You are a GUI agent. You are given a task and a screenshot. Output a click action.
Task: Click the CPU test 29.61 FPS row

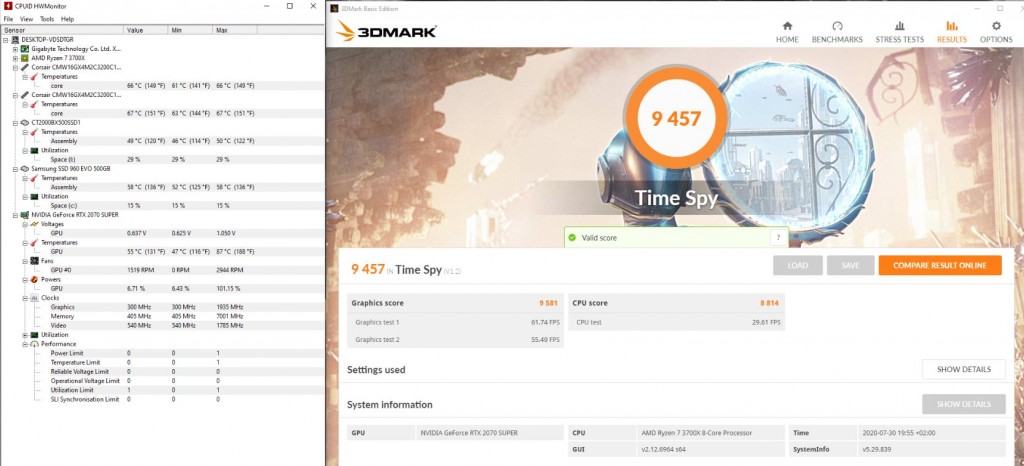(x=677, y=322)
